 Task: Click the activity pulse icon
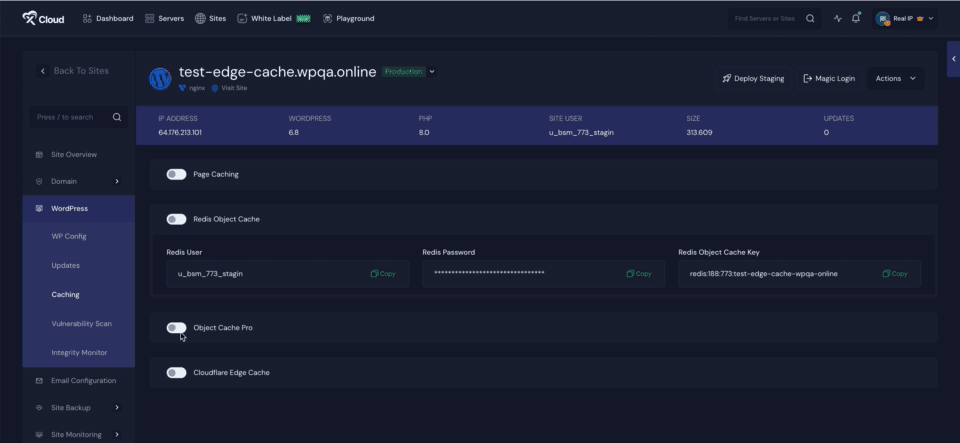coord(837,18)
